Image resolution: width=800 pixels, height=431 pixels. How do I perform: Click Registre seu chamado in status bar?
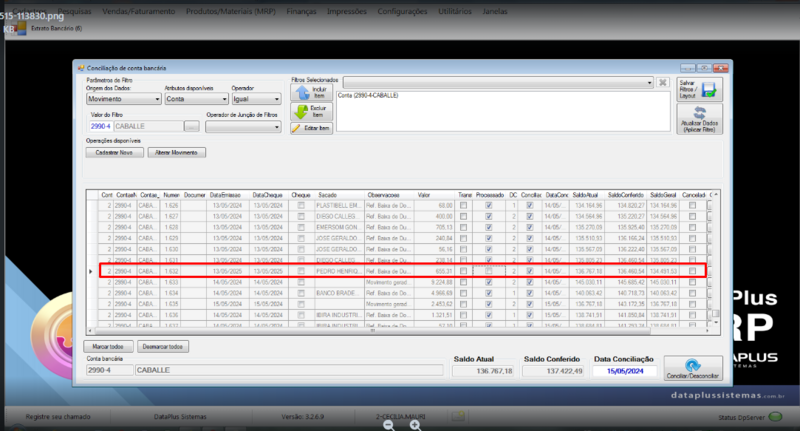click(x=58, y=417)
